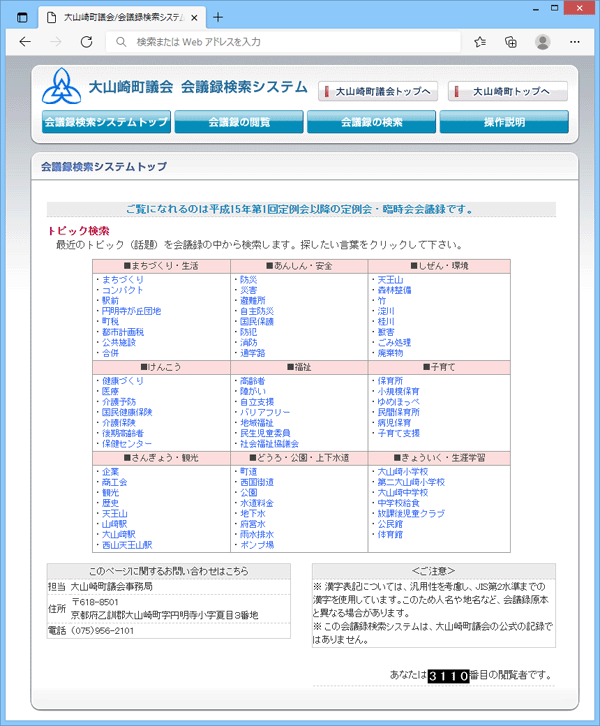The height and width of the screenshot is (726, 600).
Task: Open the tab actions menu icon
Action: click(22, 18)
